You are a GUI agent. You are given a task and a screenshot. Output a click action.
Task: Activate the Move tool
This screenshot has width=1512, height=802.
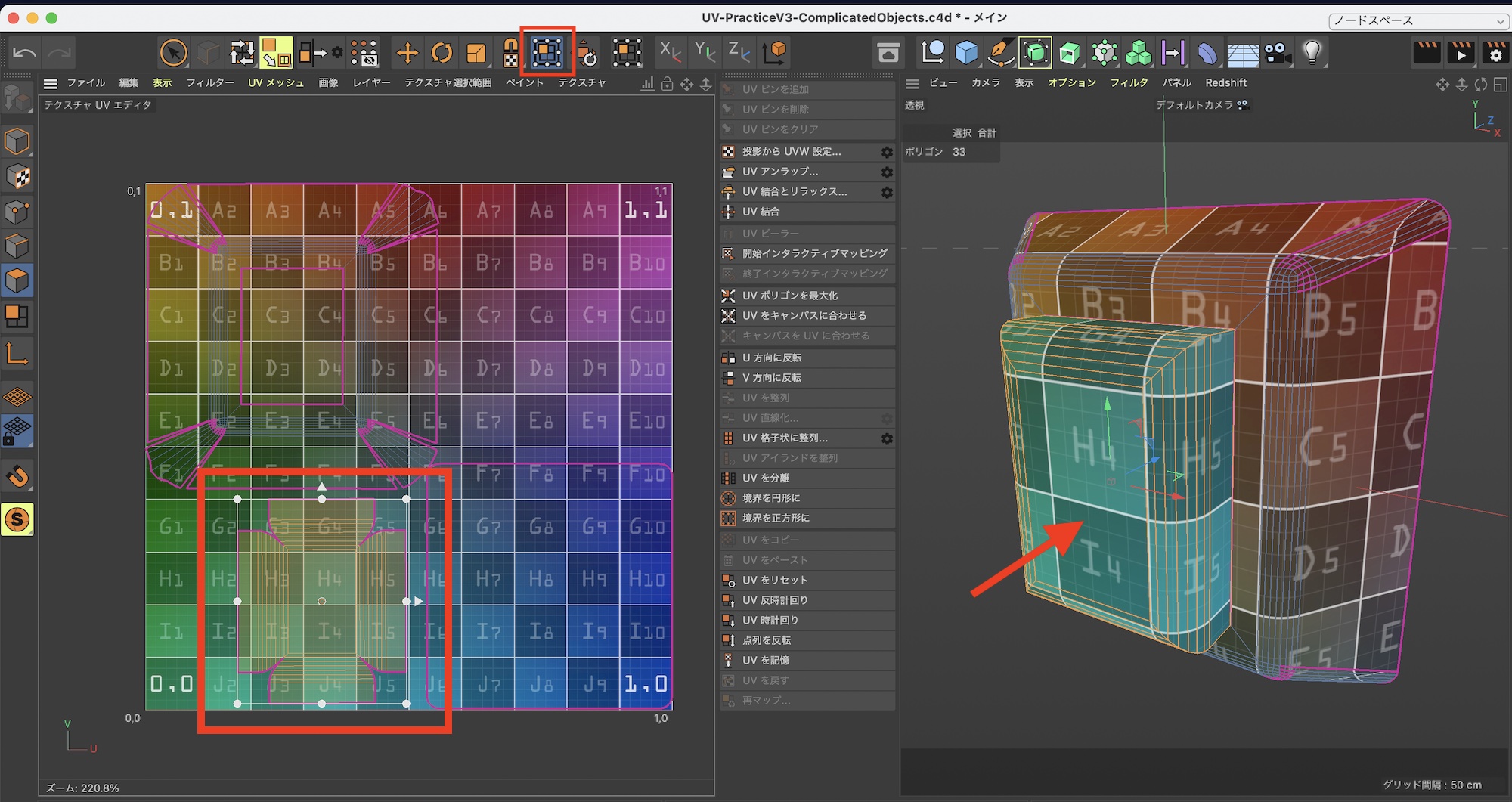407,53
